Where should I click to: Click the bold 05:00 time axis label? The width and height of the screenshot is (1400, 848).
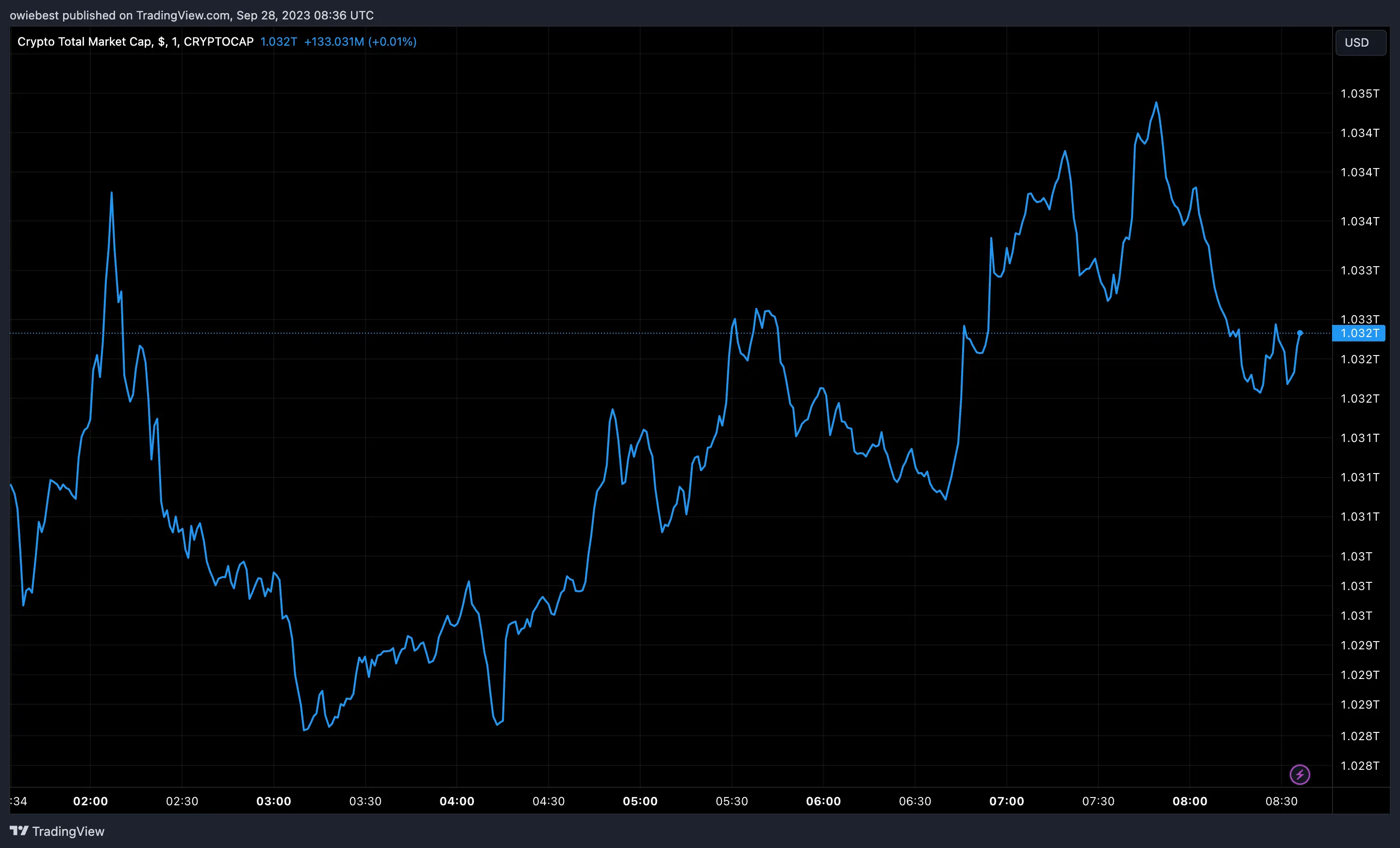(641, 801)
